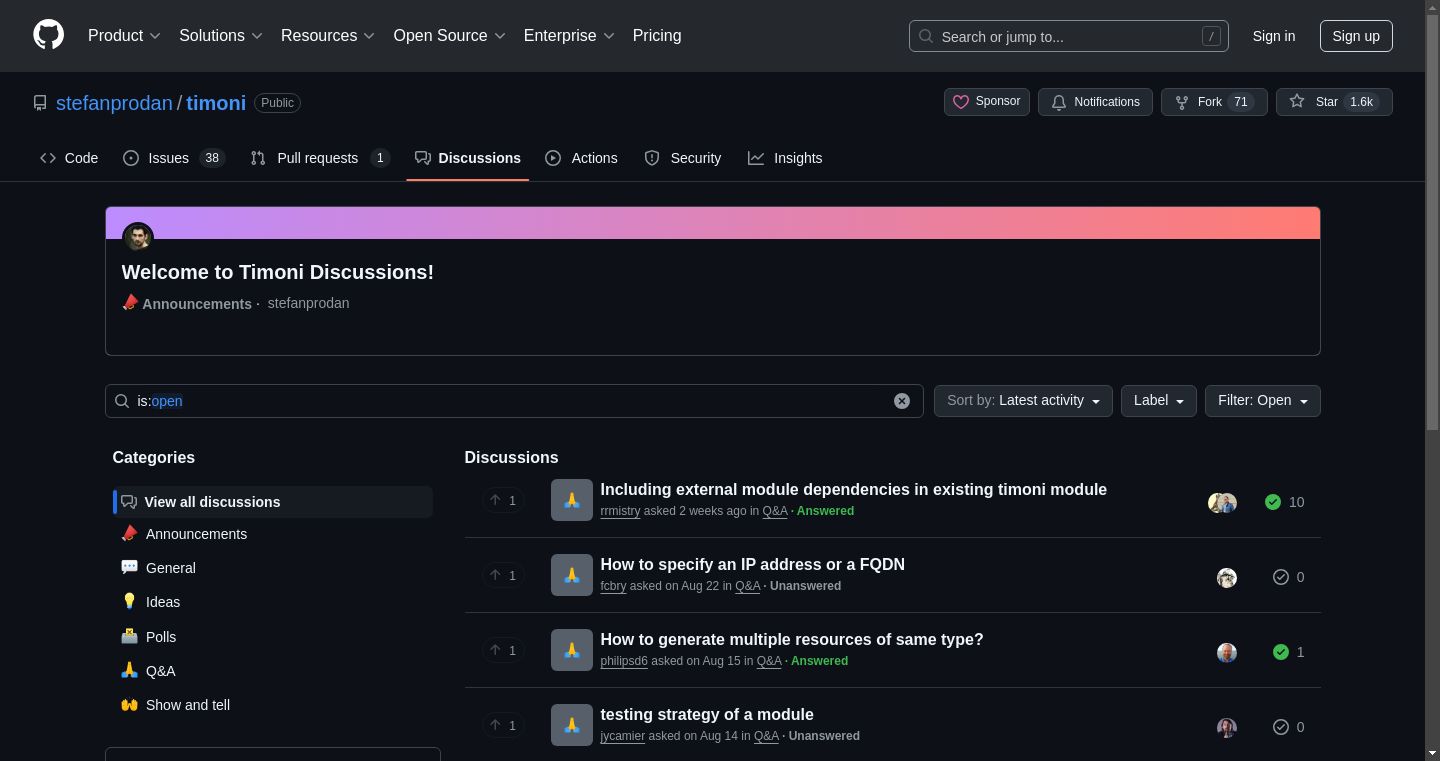Expand the Solutions menu
The height and width of the screenshot is (761, 1440).
tap(221, 35)
